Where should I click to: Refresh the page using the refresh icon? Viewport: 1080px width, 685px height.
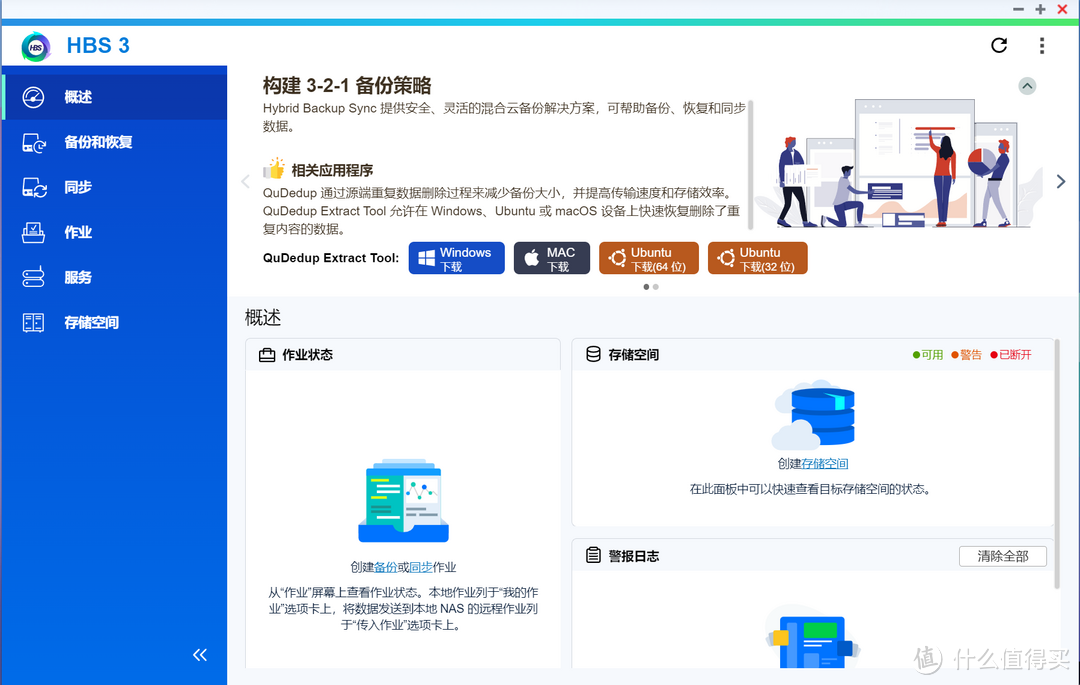click(998, 45)
